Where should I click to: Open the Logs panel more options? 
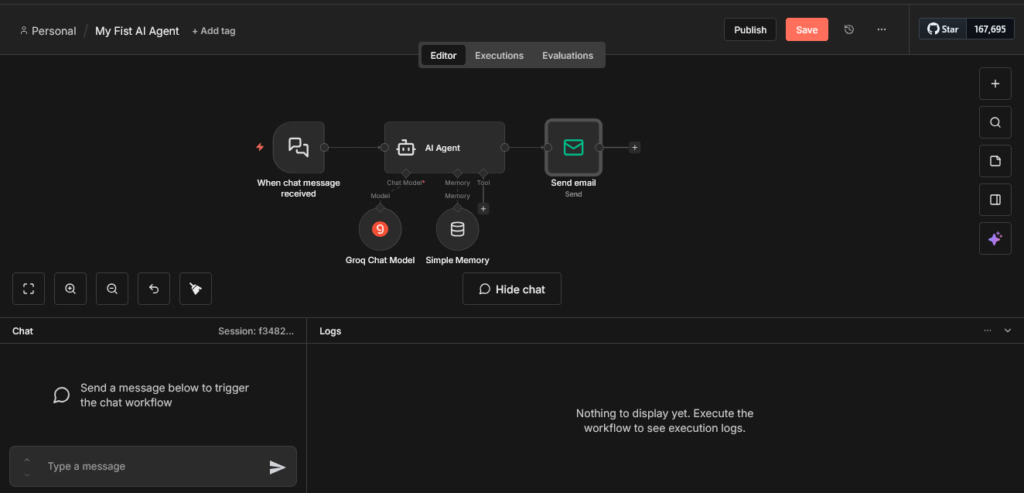[988, 330]
